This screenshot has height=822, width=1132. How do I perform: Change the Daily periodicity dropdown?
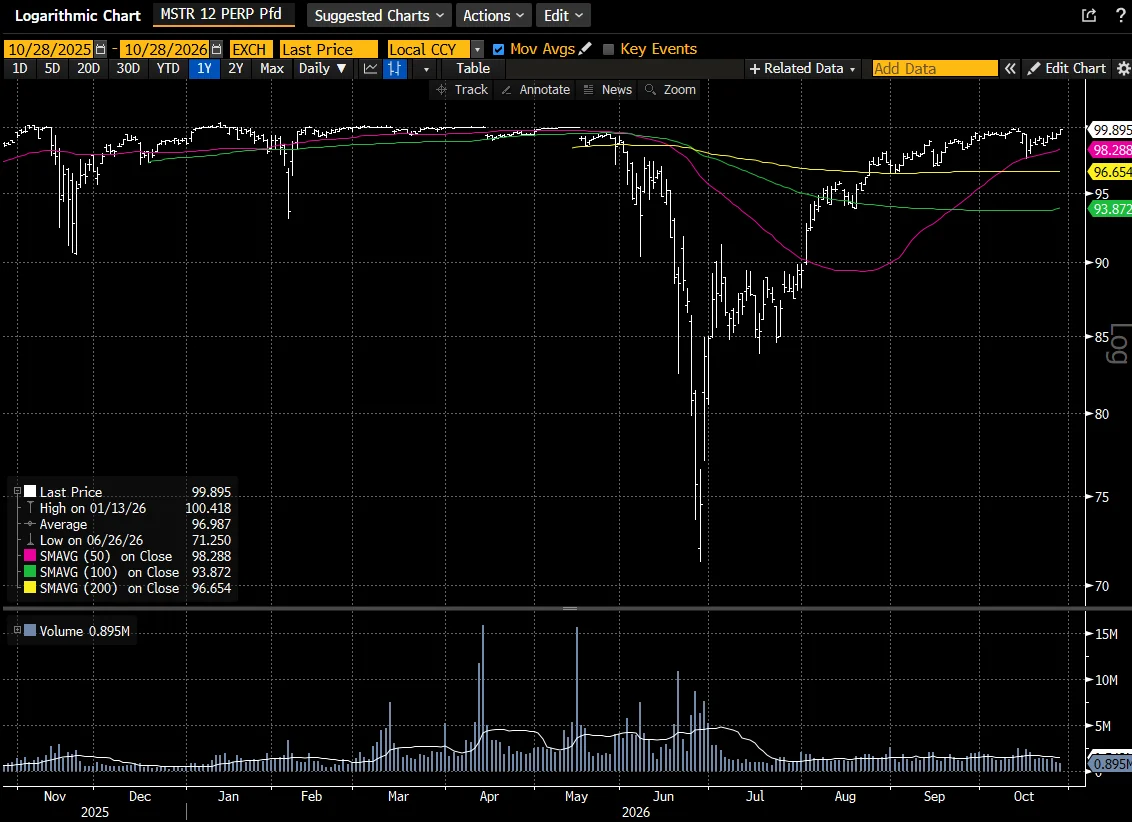pyautogui.click(x=323, y=69)
